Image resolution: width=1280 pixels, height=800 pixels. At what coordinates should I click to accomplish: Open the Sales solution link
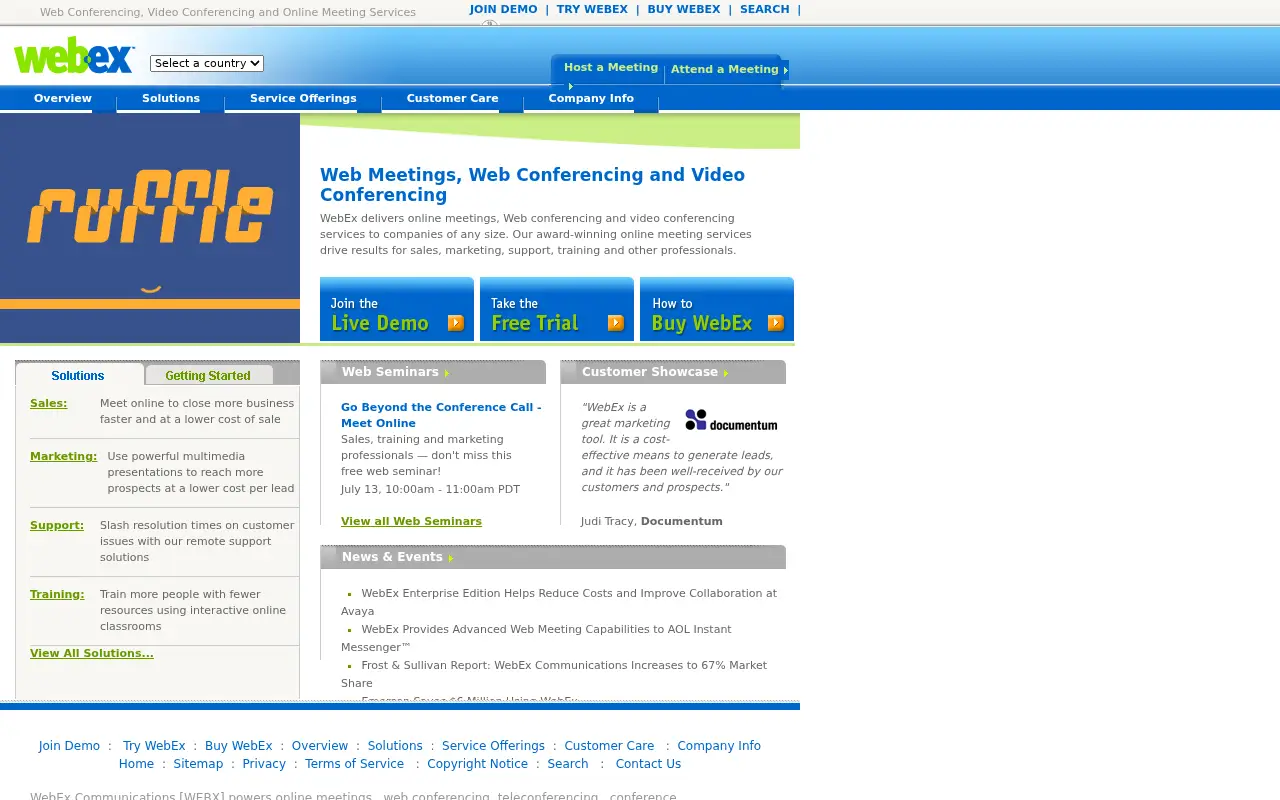(49, 404)
